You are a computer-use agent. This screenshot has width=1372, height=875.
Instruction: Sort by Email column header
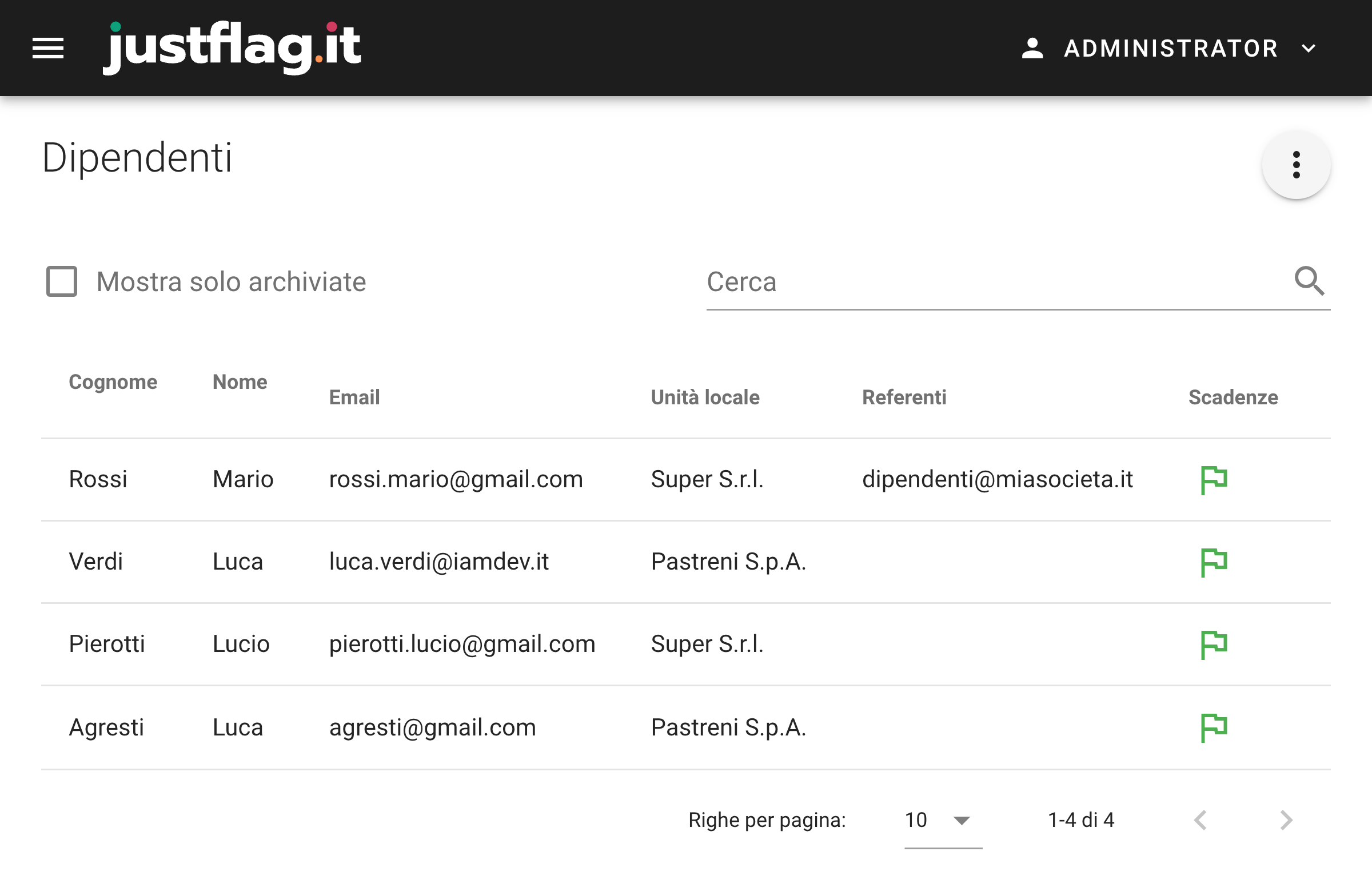tap(354, 397)
